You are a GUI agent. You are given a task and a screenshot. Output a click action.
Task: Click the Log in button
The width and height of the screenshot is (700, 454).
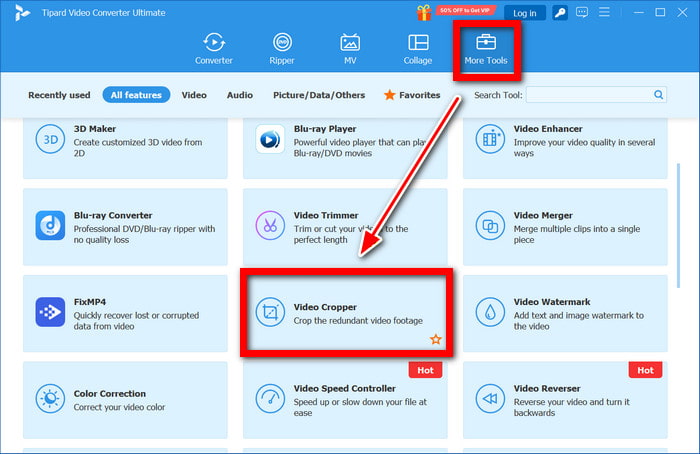pos(525,13)
